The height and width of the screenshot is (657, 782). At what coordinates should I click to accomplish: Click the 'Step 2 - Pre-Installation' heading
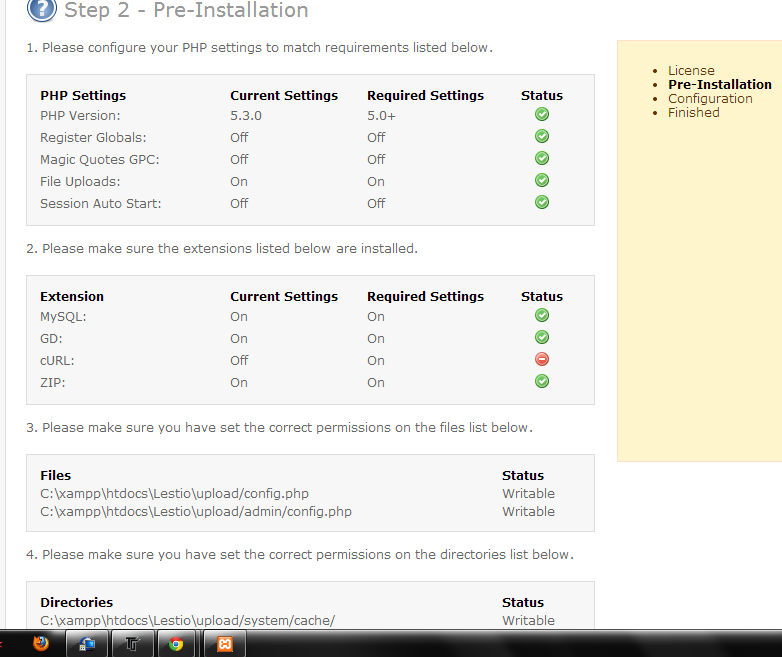[186, 10]
